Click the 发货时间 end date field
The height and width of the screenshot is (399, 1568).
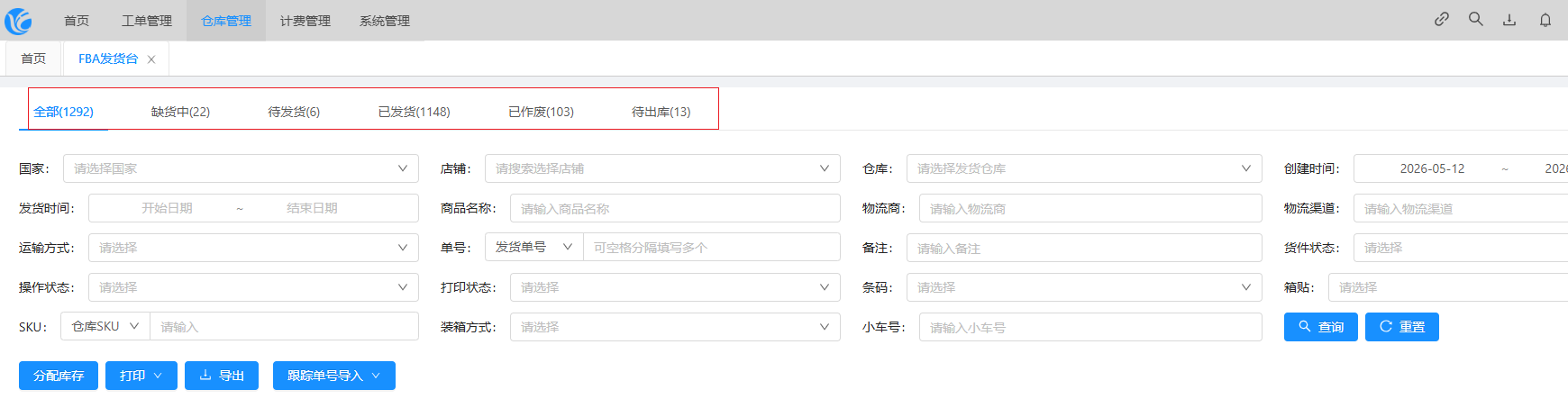tap(312, 208)
